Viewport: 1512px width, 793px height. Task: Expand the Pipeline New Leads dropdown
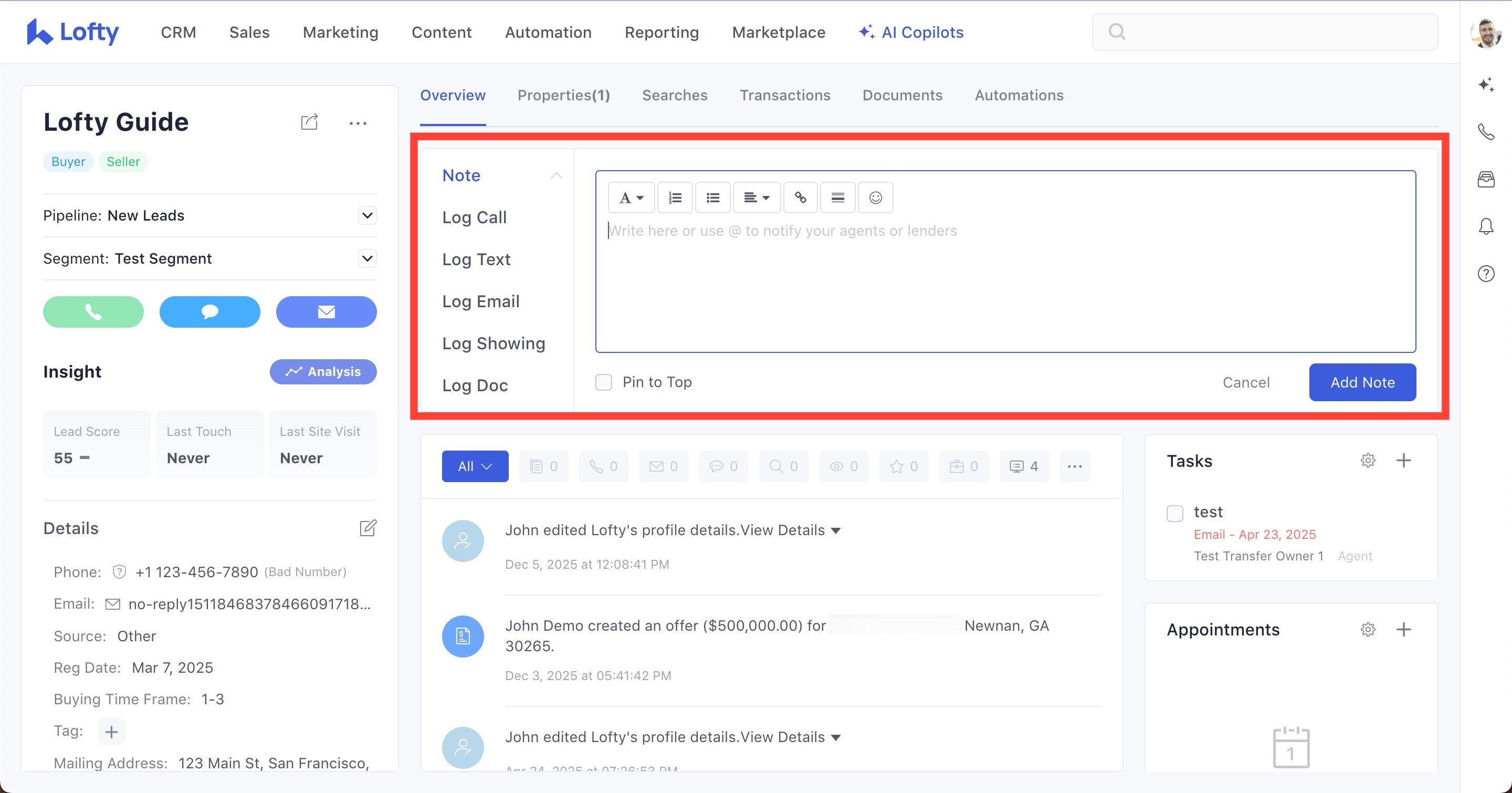367,215
